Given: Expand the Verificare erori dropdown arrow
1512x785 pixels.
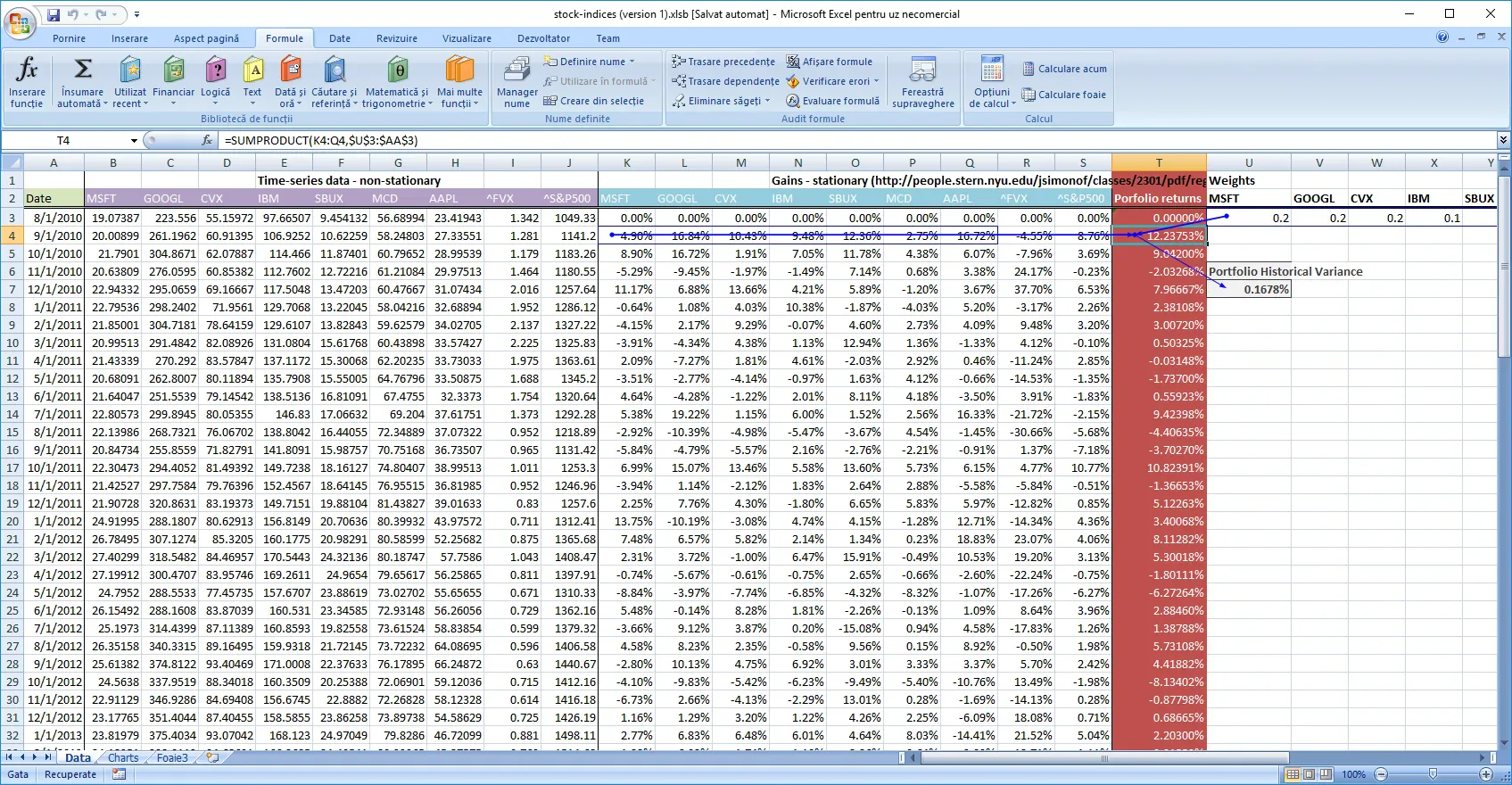Looking at the screenshot, I should (876, 81).
